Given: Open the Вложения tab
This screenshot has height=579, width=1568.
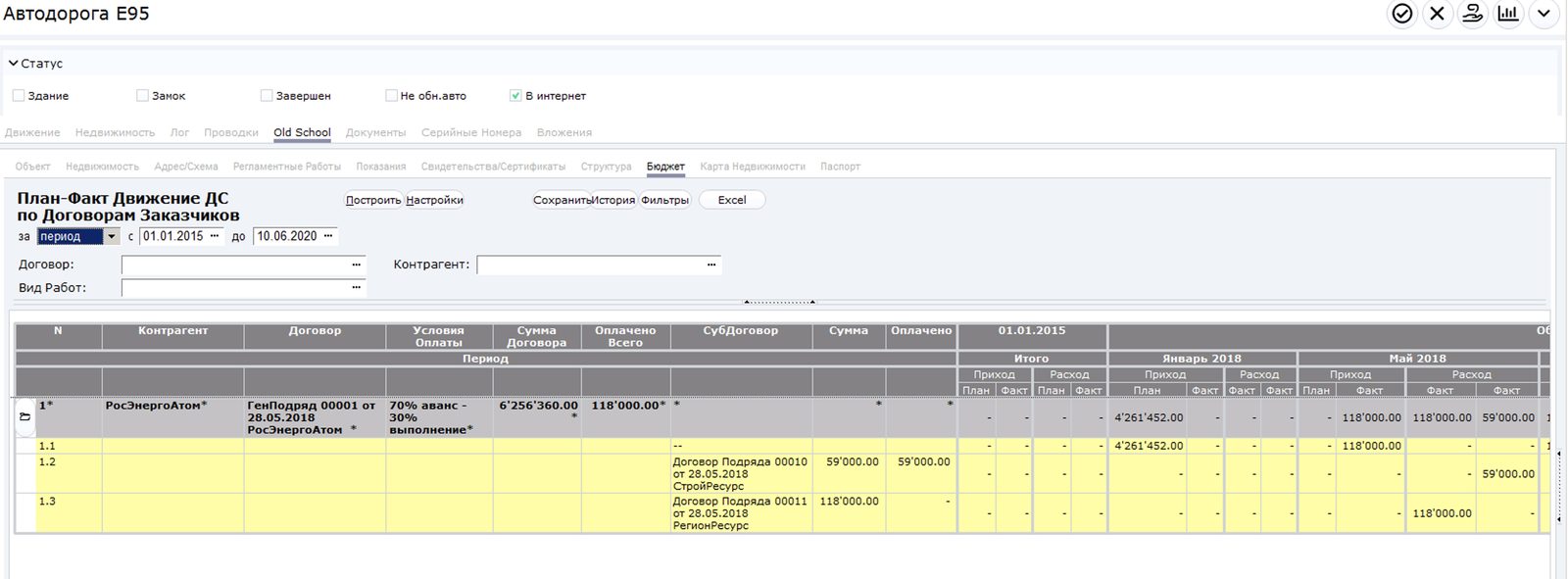Looking at the screenshot, I should pos(564,133).
